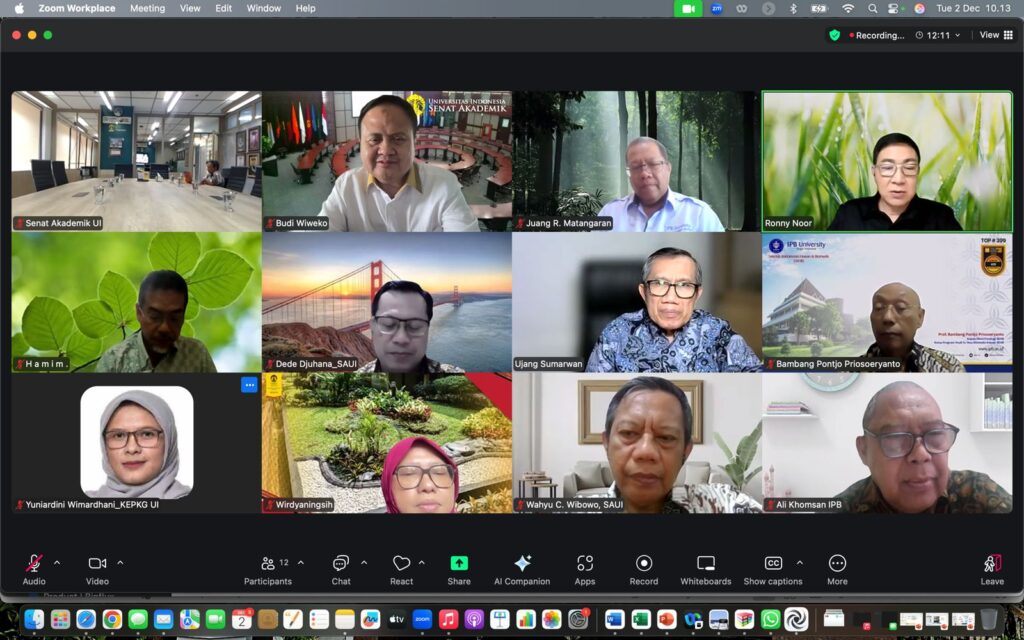The image size is (1024, 640).
Task: Select Budi Wiweko's video tile
Action: coord(387,161)
